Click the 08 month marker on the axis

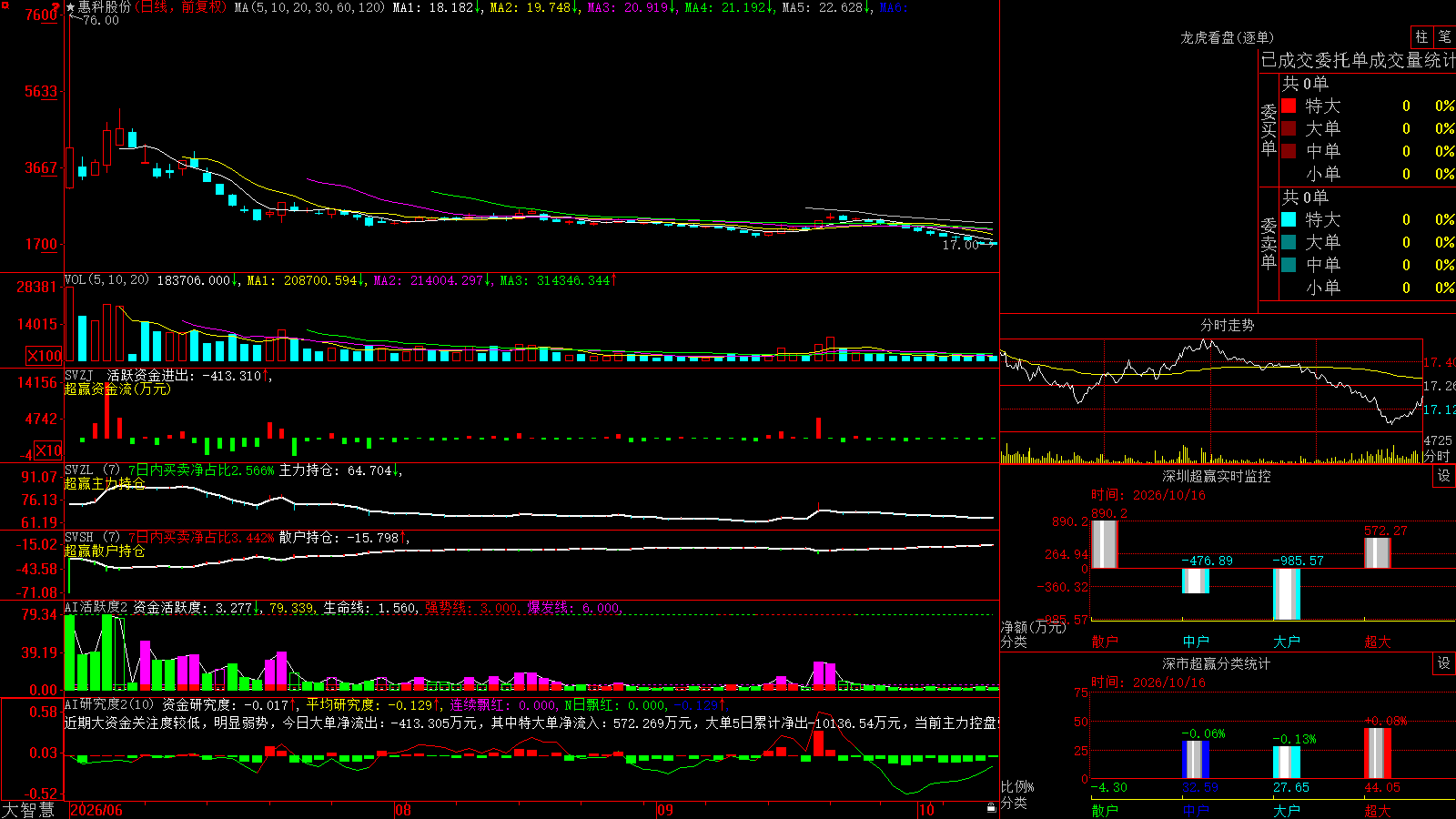[x=403, y=810]
